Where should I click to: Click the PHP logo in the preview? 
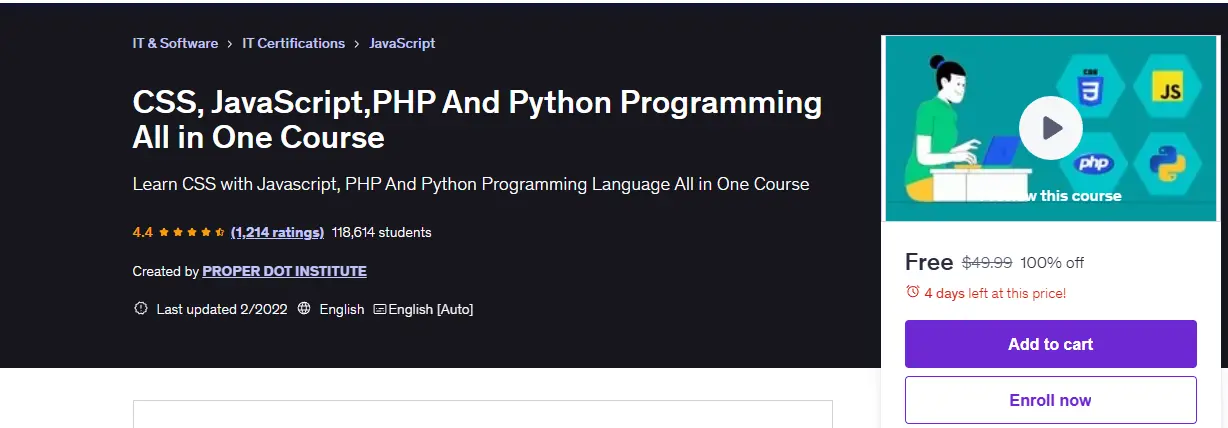[1093, 164]
